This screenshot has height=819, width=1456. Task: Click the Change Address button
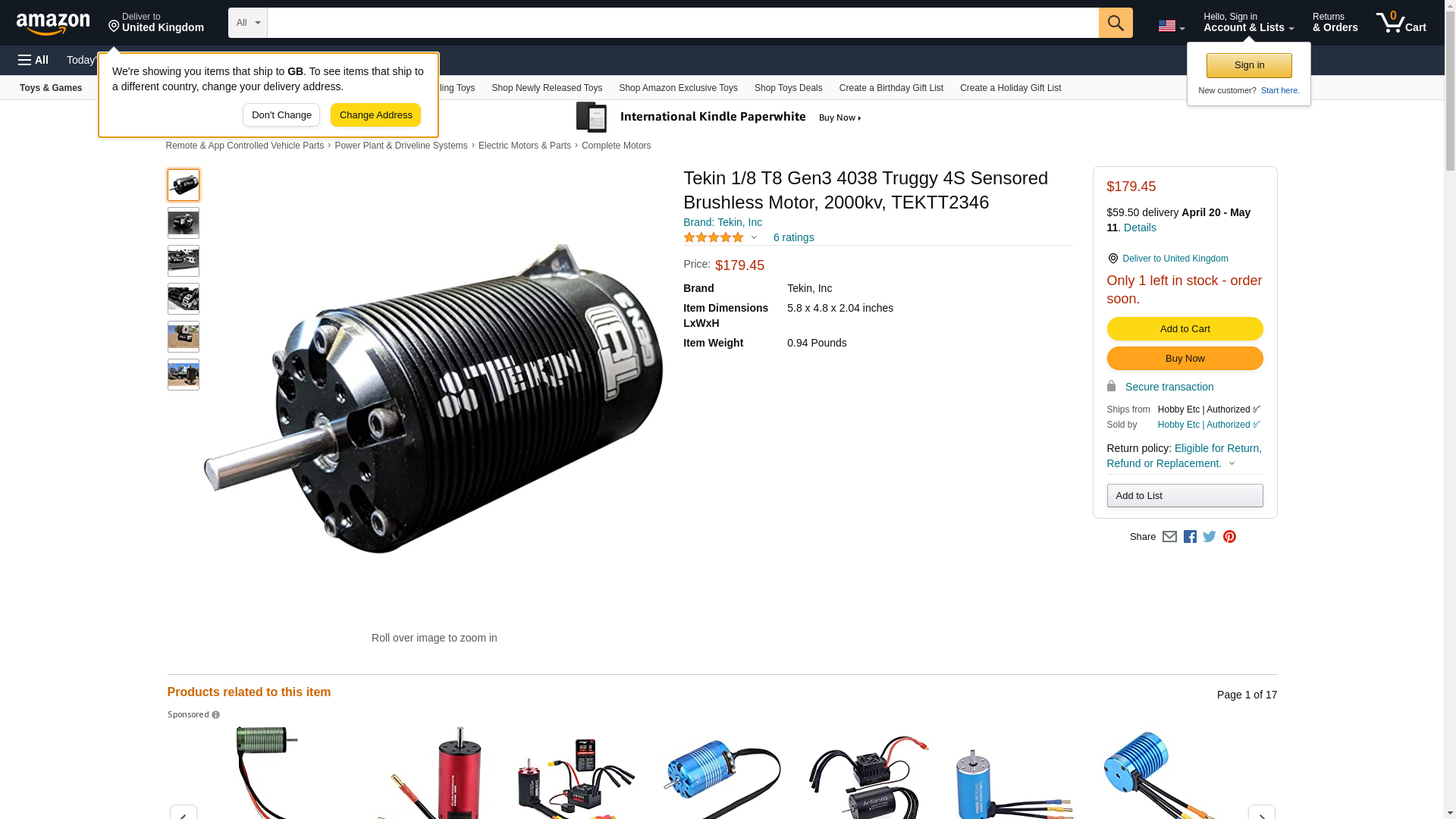pyautogui.click(x=375, y=115)
